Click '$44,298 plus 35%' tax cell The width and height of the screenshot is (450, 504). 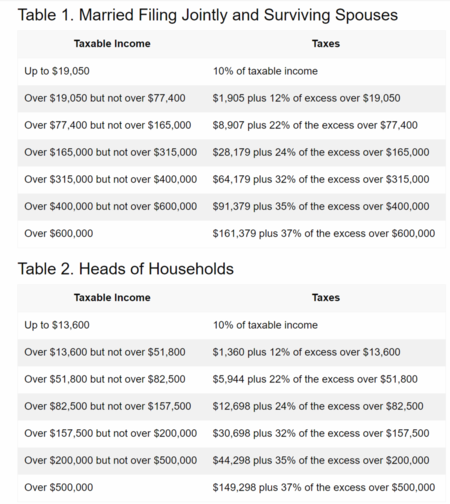(321, 460)
